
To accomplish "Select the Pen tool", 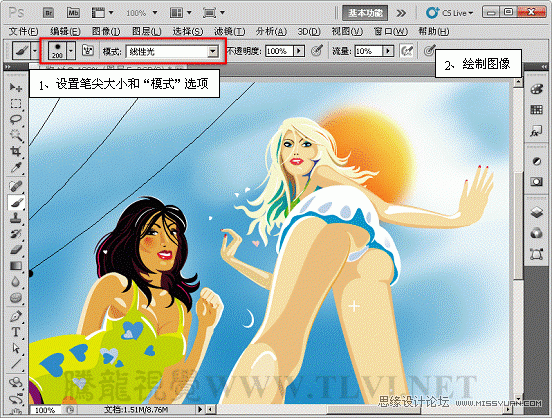I will (16, 316).
